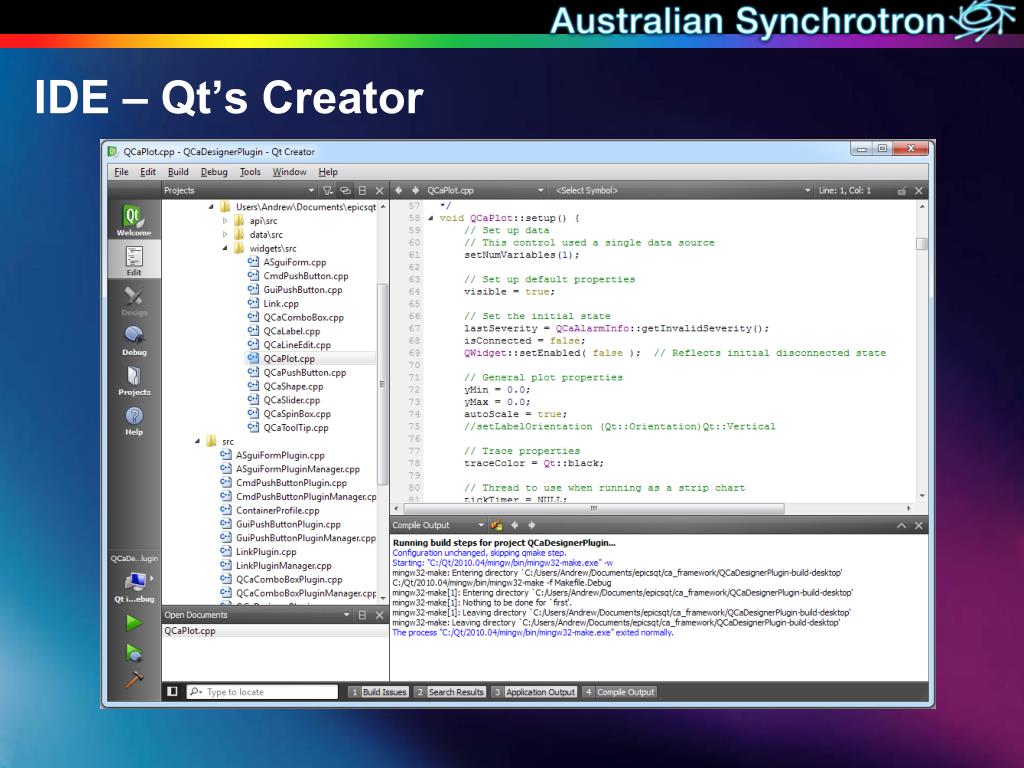Click the green Run button
1024x768 pixels.
(134, 622)
